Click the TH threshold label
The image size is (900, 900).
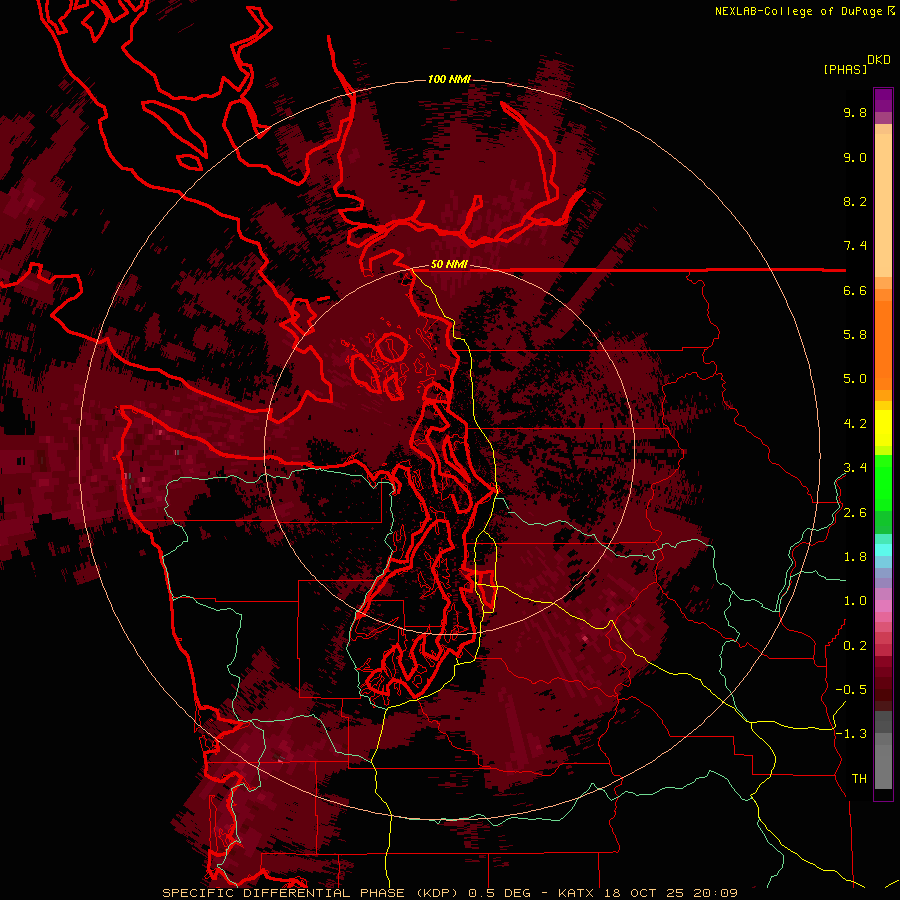tap(859, 779)
